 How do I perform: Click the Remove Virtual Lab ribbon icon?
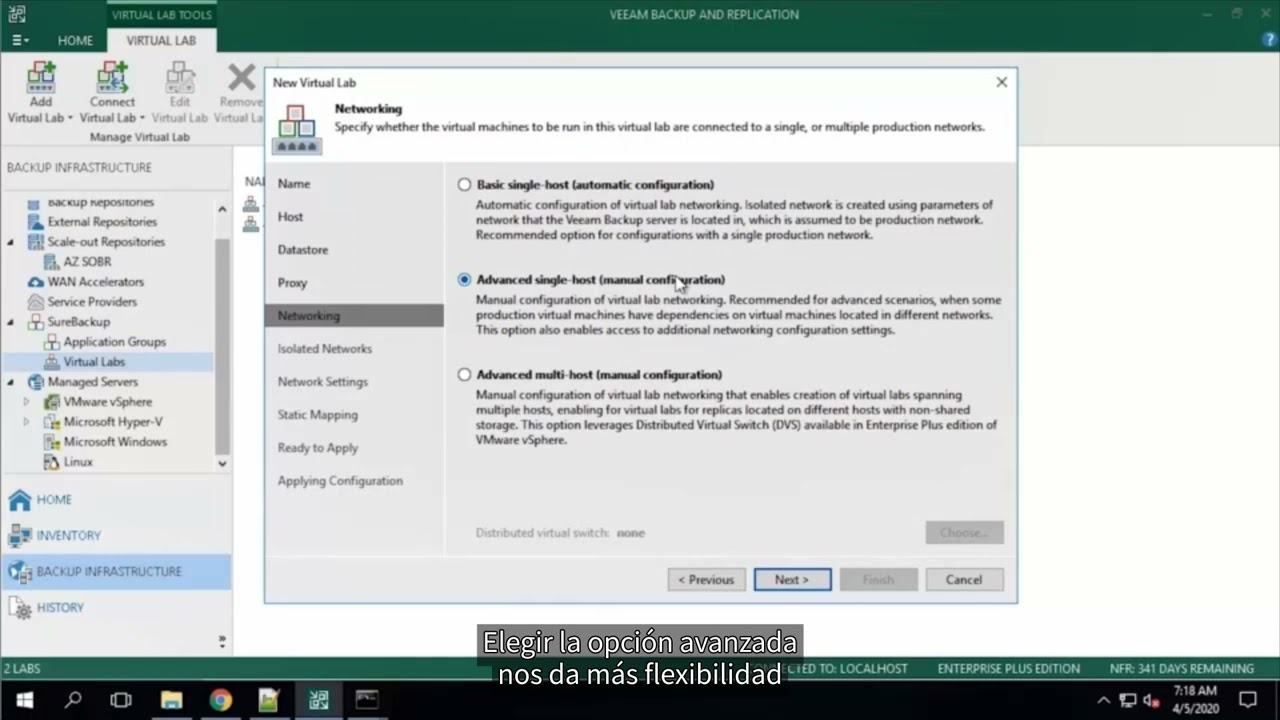pyautogui.click(x=241, y=78)
